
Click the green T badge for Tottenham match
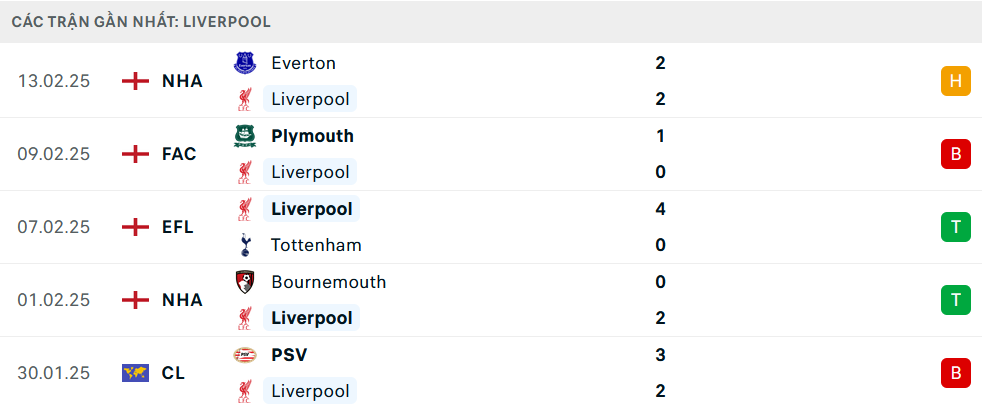pyautogui.click(x=955, y=227)
